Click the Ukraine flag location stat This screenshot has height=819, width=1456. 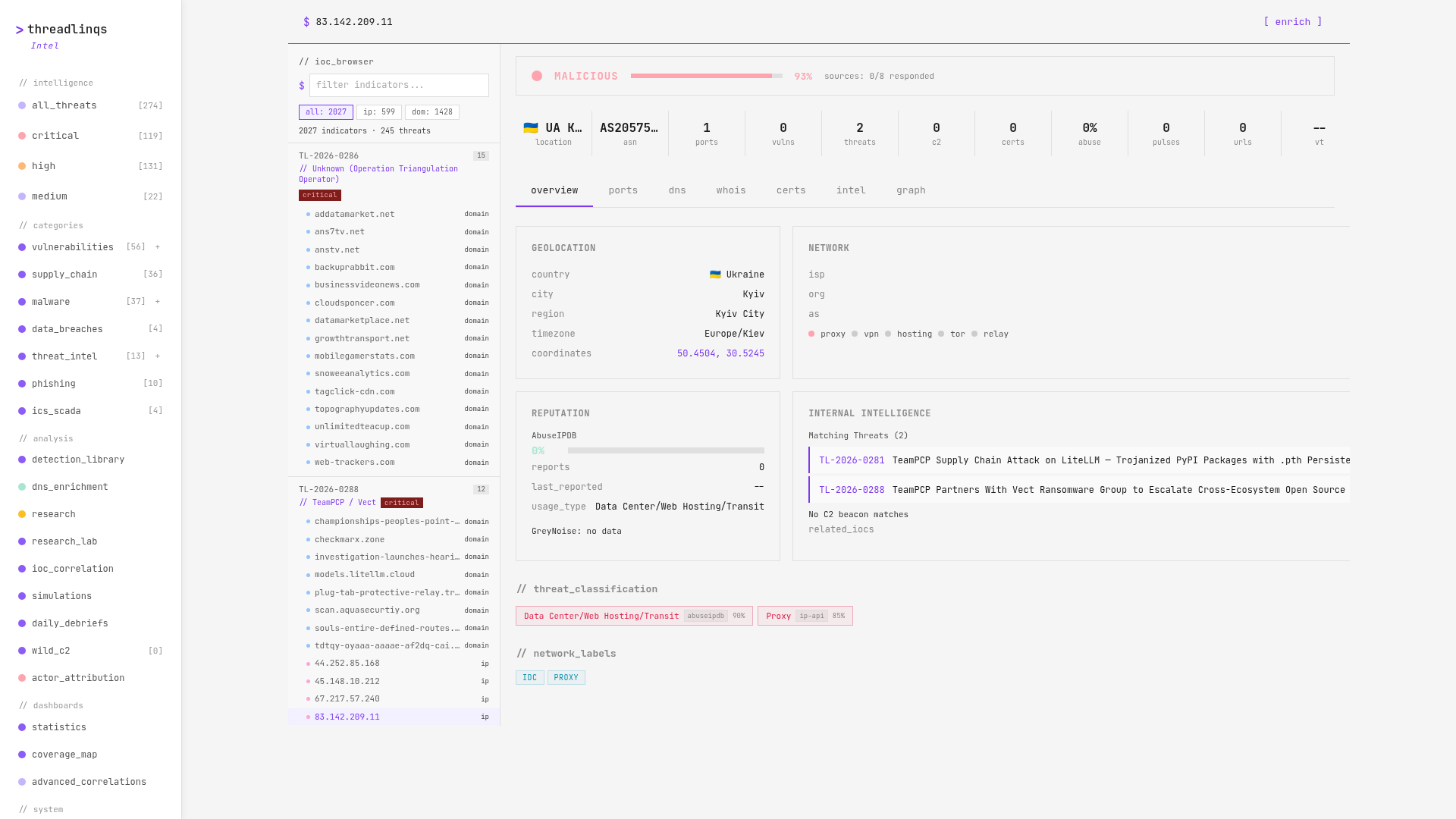click(553, 133)
